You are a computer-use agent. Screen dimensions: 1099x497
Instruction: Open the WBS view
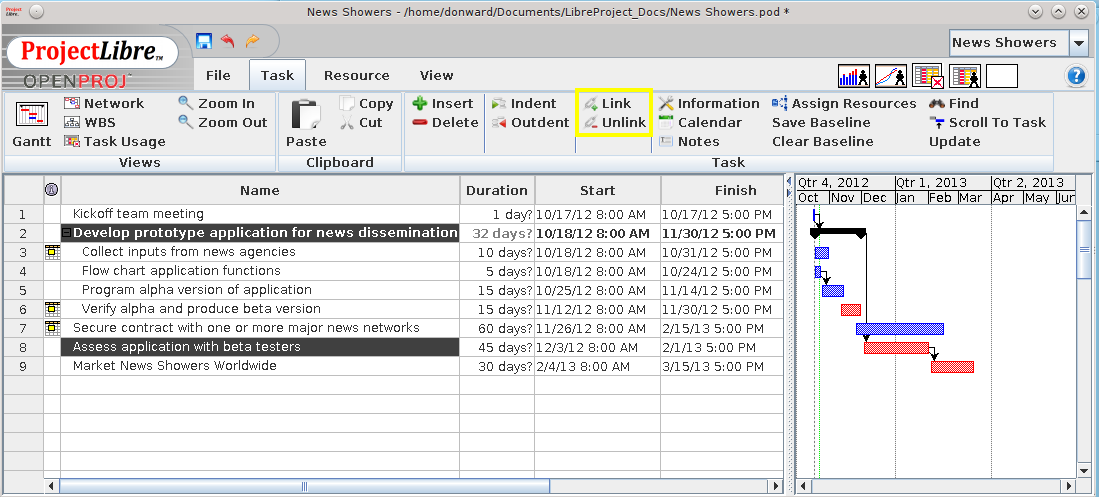90,123
